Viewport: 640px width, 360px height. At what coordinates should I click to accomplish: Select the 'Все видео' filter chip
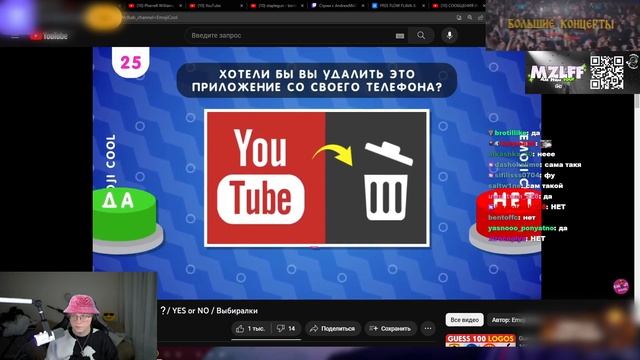coord(464,320)
